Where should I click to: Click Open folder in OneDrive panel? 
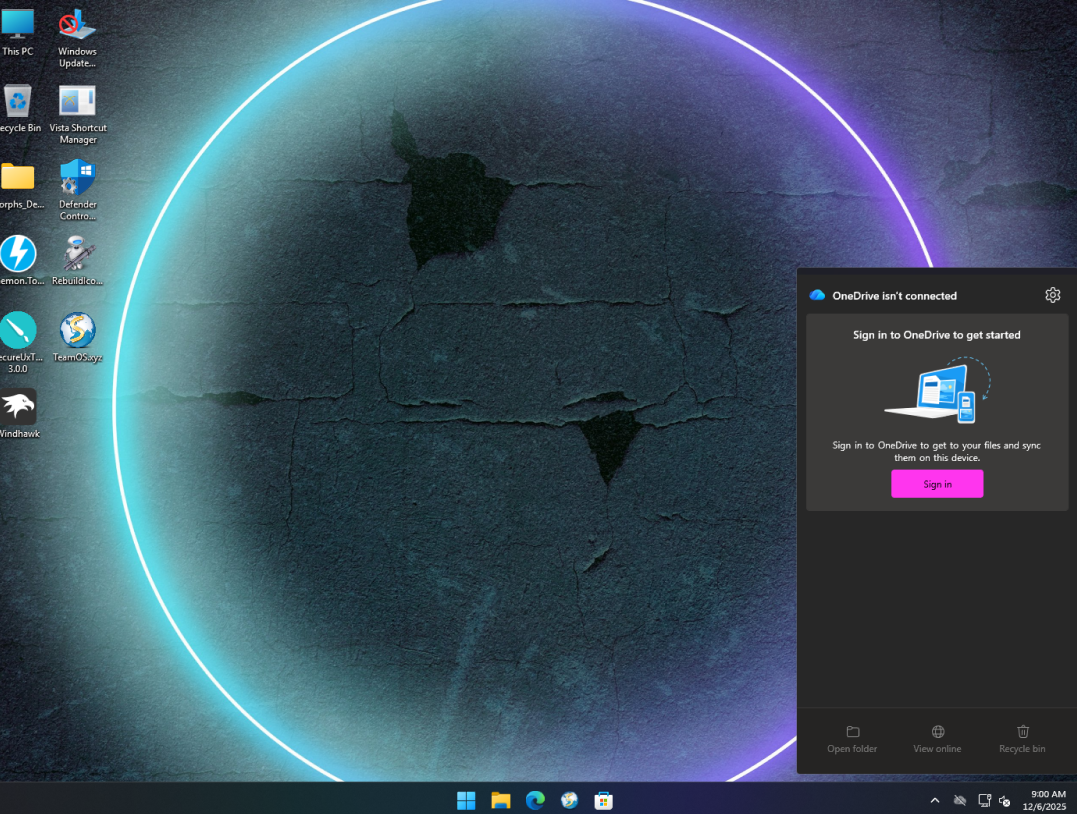[x=852, y=739]
